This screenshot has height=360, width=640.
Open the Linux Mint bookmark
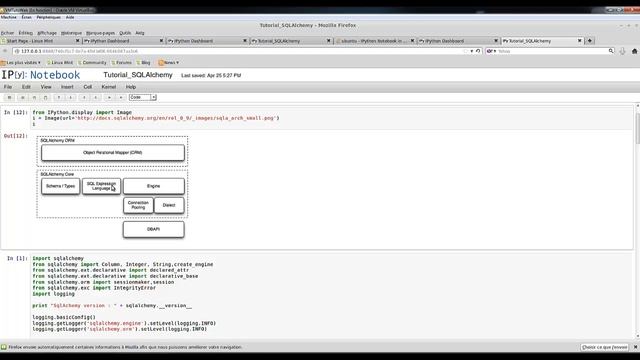tap(60, 63)
